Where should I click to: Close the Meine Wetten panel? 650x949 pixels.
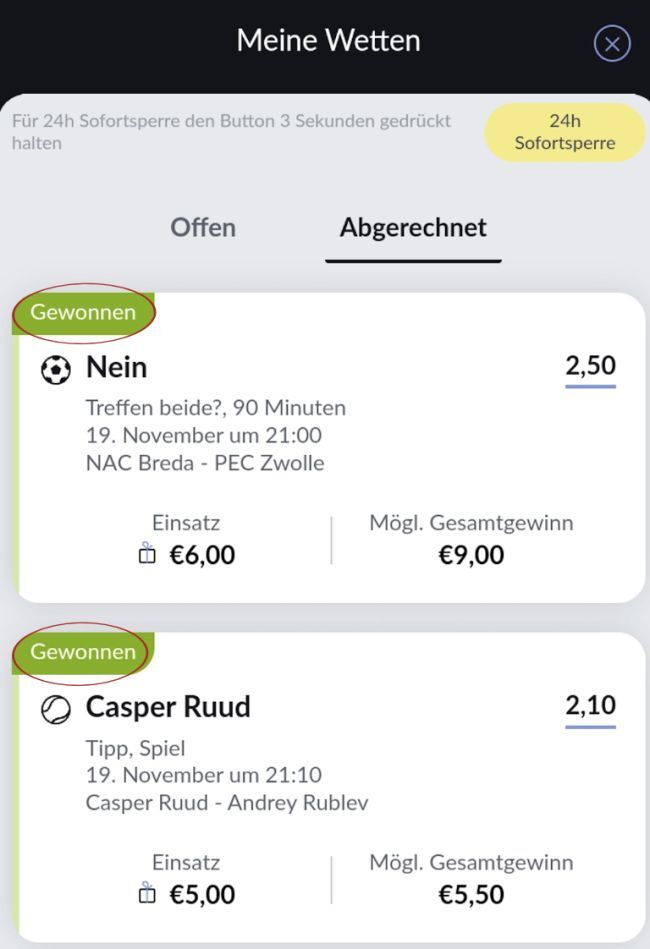click(612, 44)
